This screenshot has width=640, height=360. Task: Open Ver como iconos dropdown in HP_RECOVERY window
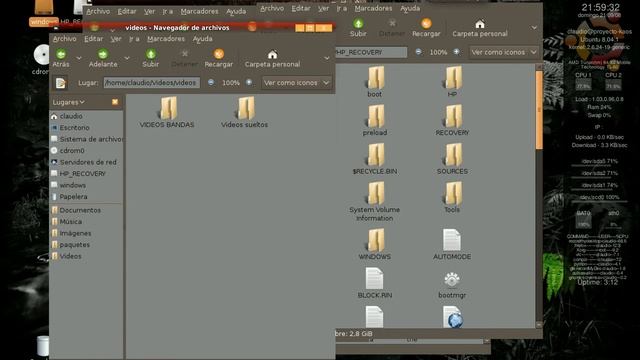tap(504, 52)
